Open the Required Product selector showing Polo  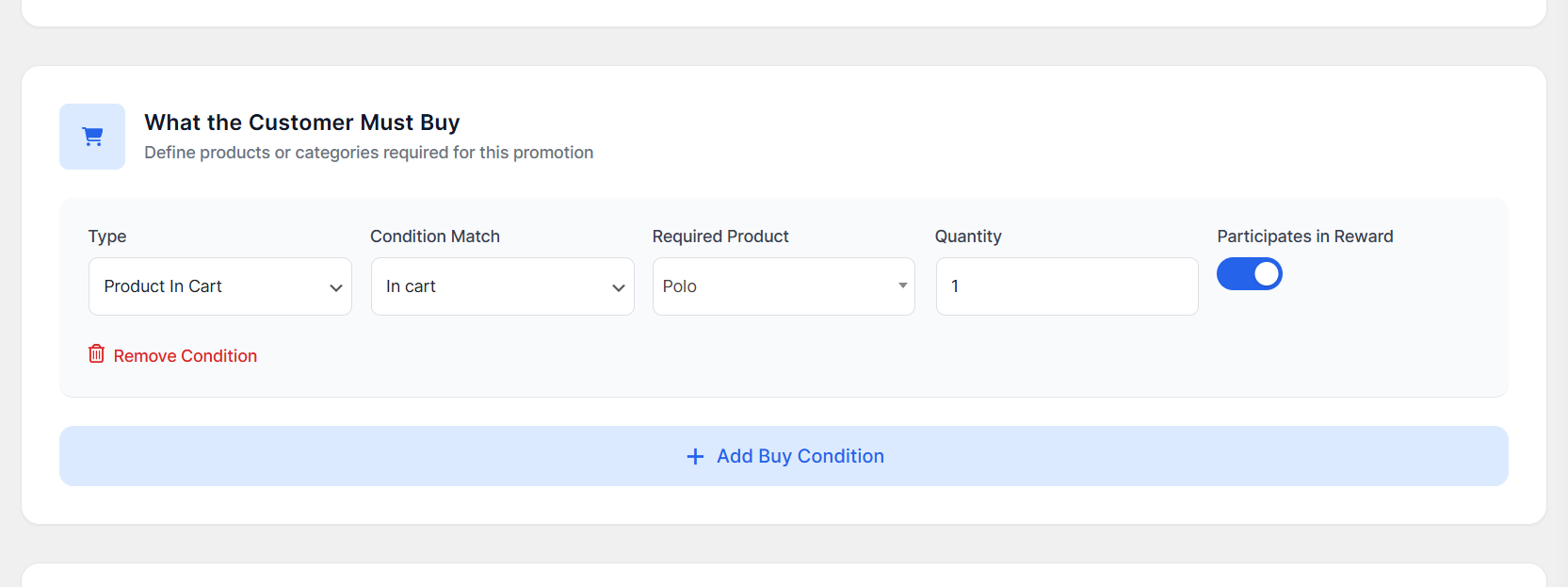tap(783, 286)
